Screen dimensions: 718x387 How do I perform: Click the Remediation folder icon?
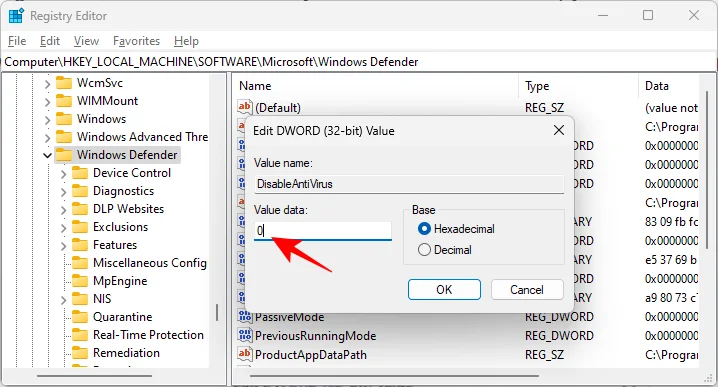tap(80, 353)
